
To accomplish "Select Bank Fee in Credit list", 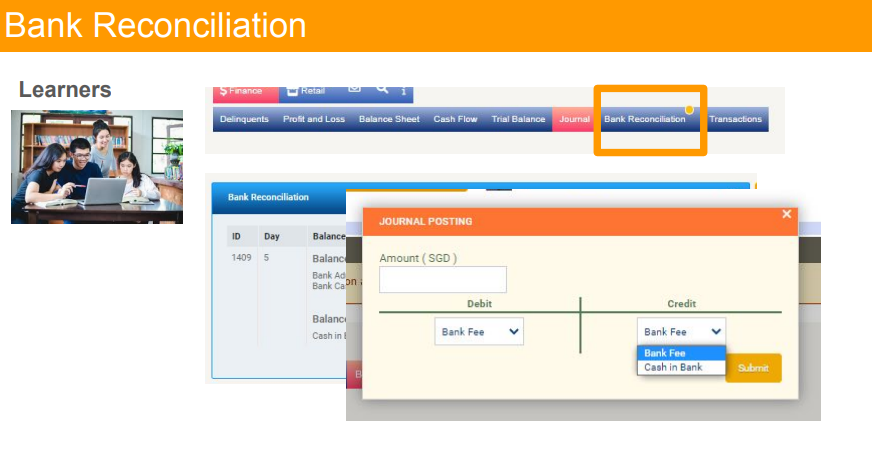I will coord(681,353).
